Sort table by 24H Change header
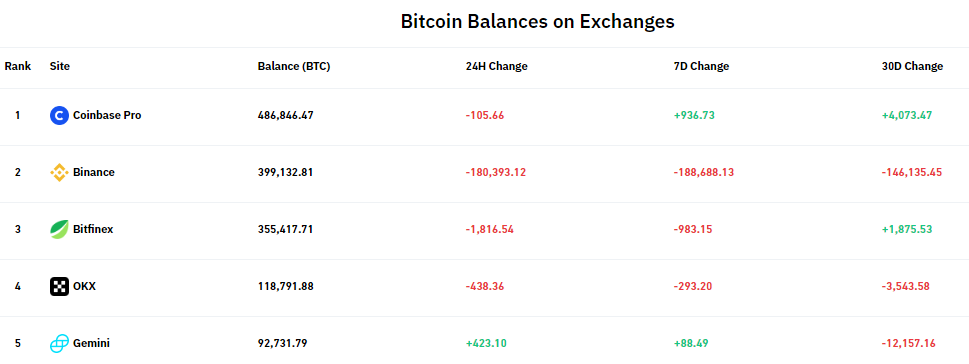Screen dimensions: 969x364 (x=496, y=66)
